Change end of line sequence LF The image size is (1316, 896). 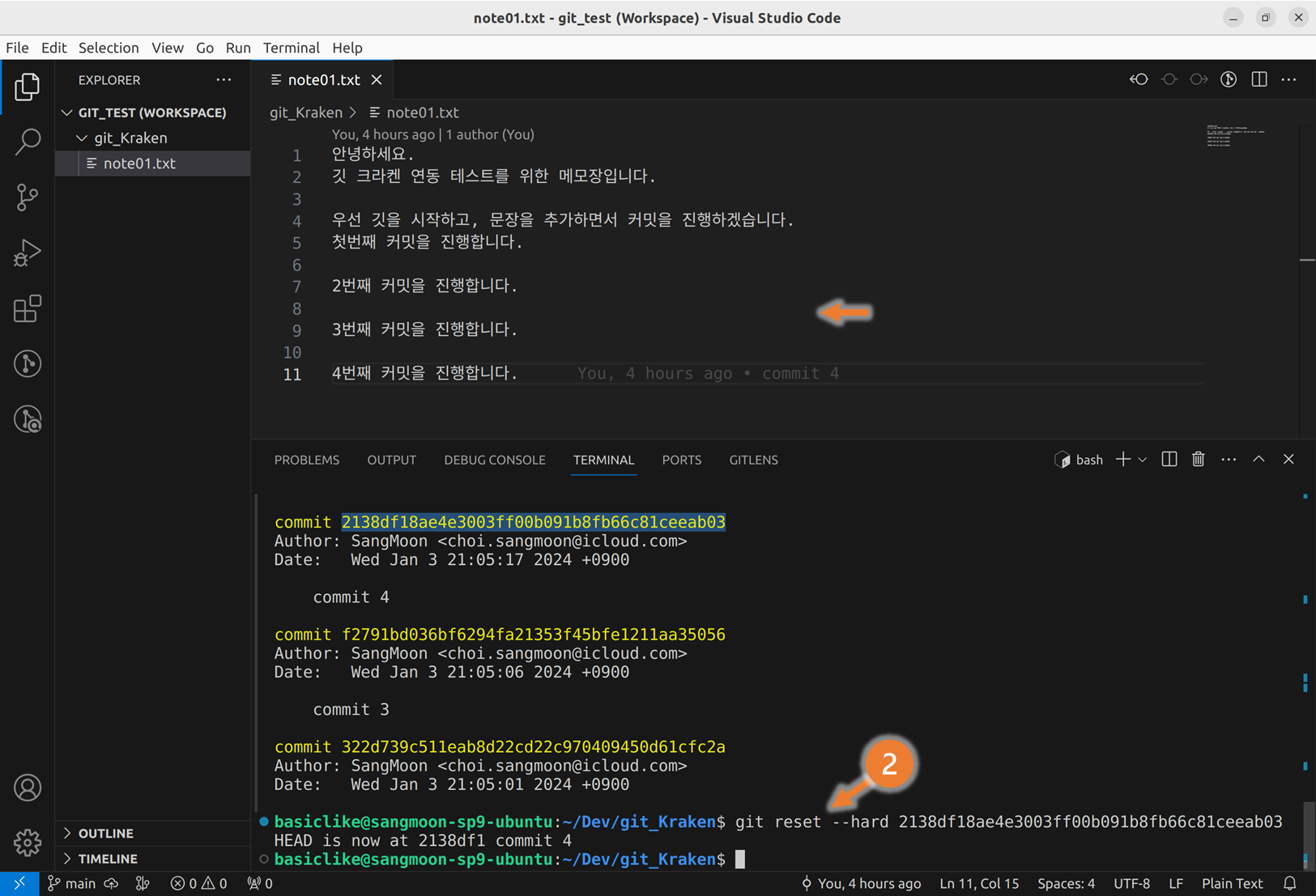(x=1176, y=884)
